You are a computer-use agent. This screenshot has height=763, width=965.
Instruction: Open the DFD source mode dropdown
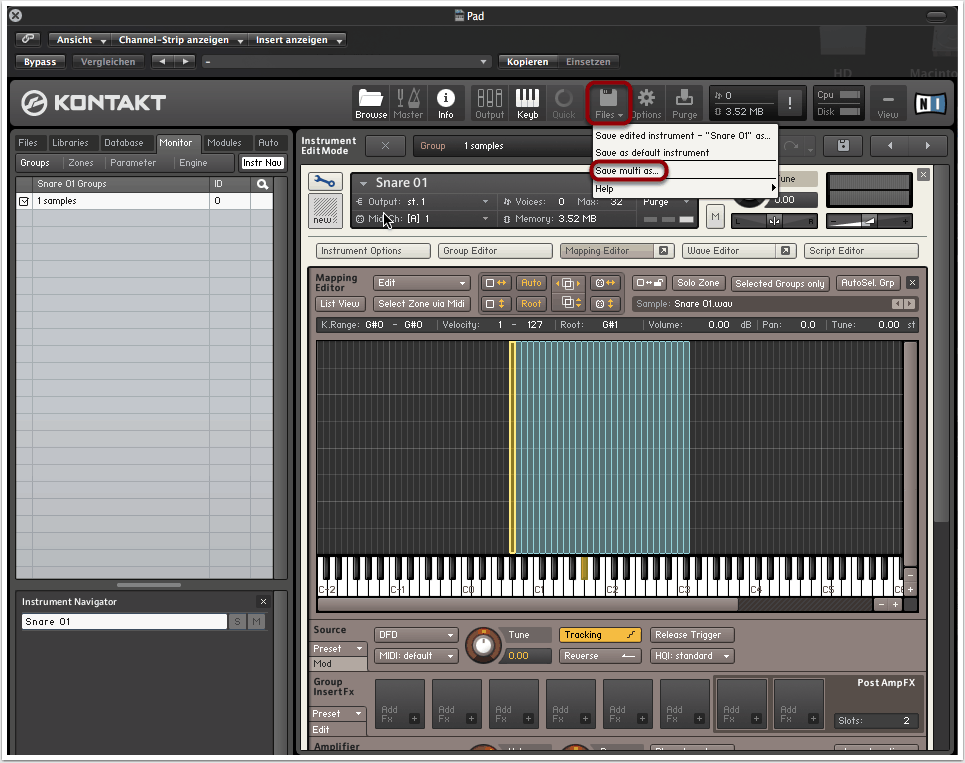point(416,635)
